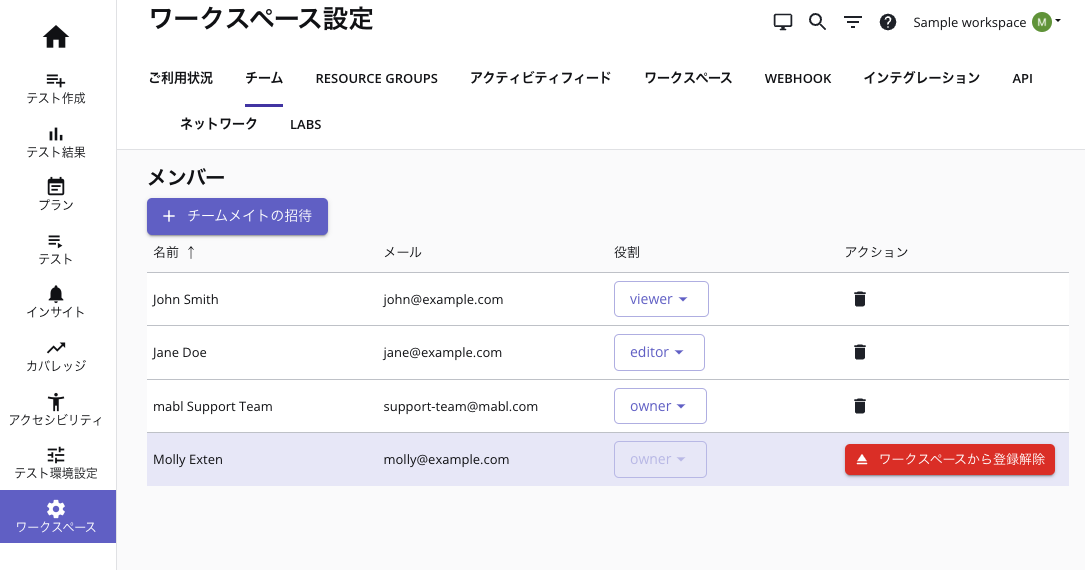Switch to the WEBHOOK tab
This screenshot has width=1085, height=570.
pos(797,78)
